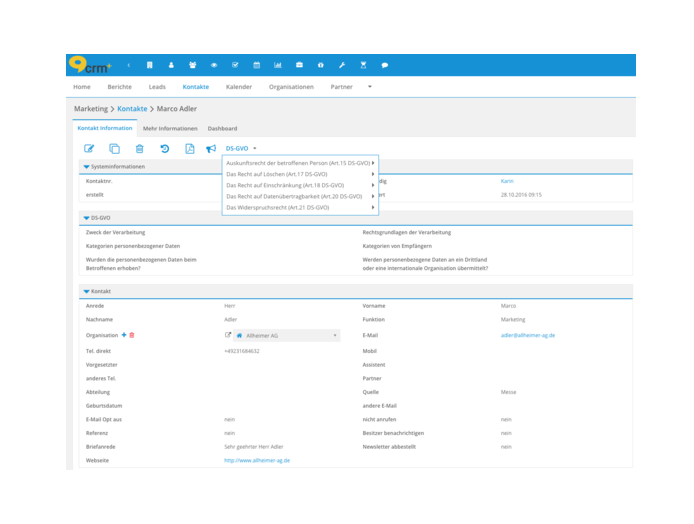
Task: Open the user link Karin
Action: point(507,181)
